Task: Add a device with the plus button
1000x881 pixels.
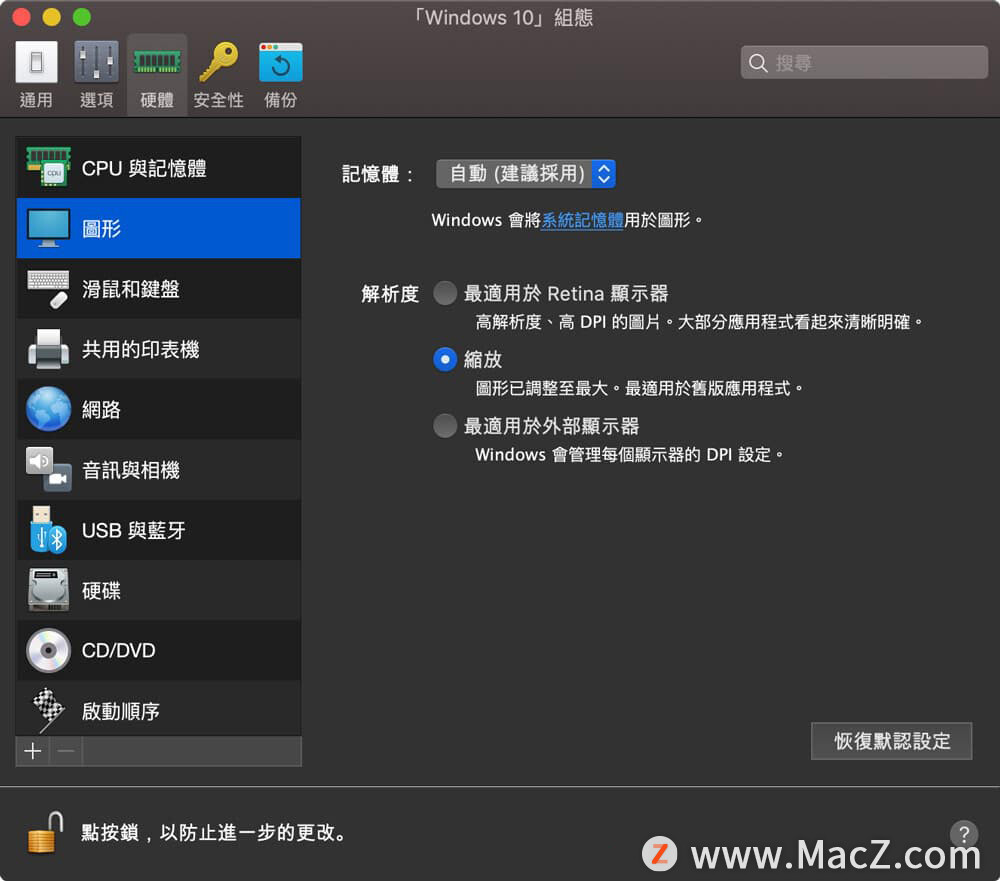Action: [33, 751]
